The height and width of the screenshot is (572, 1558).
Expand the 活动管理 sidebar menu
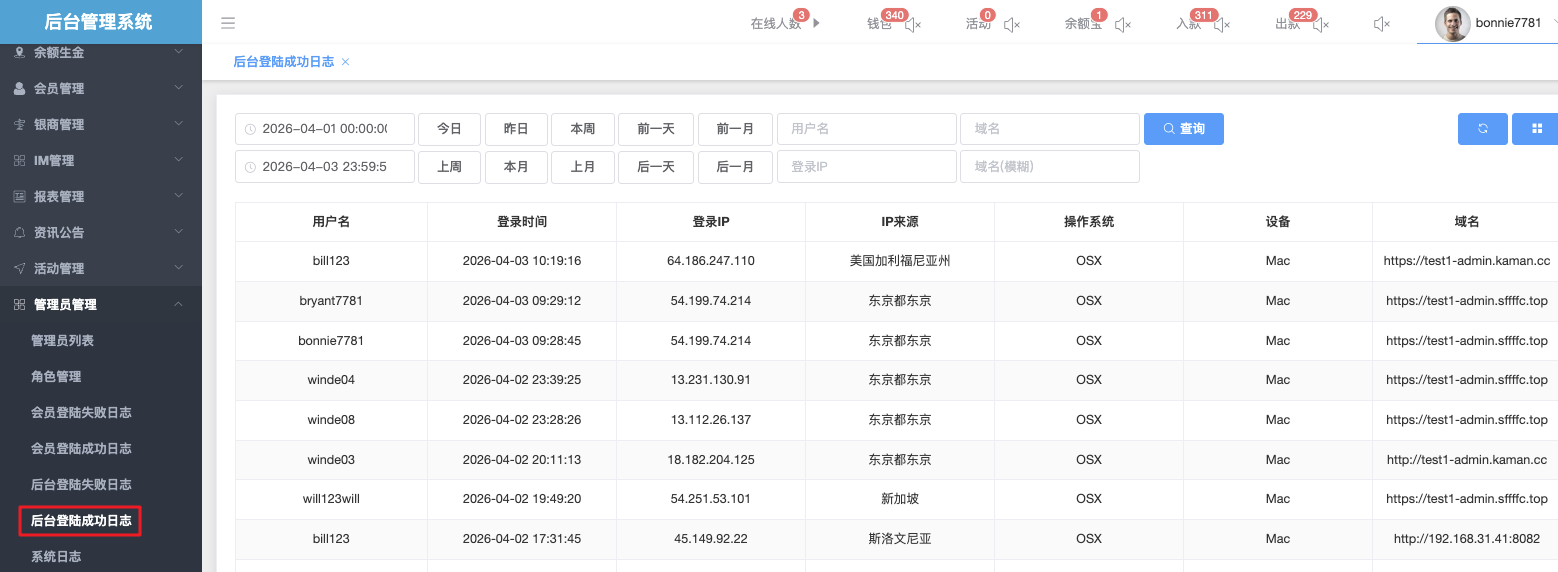pos(100,268)
